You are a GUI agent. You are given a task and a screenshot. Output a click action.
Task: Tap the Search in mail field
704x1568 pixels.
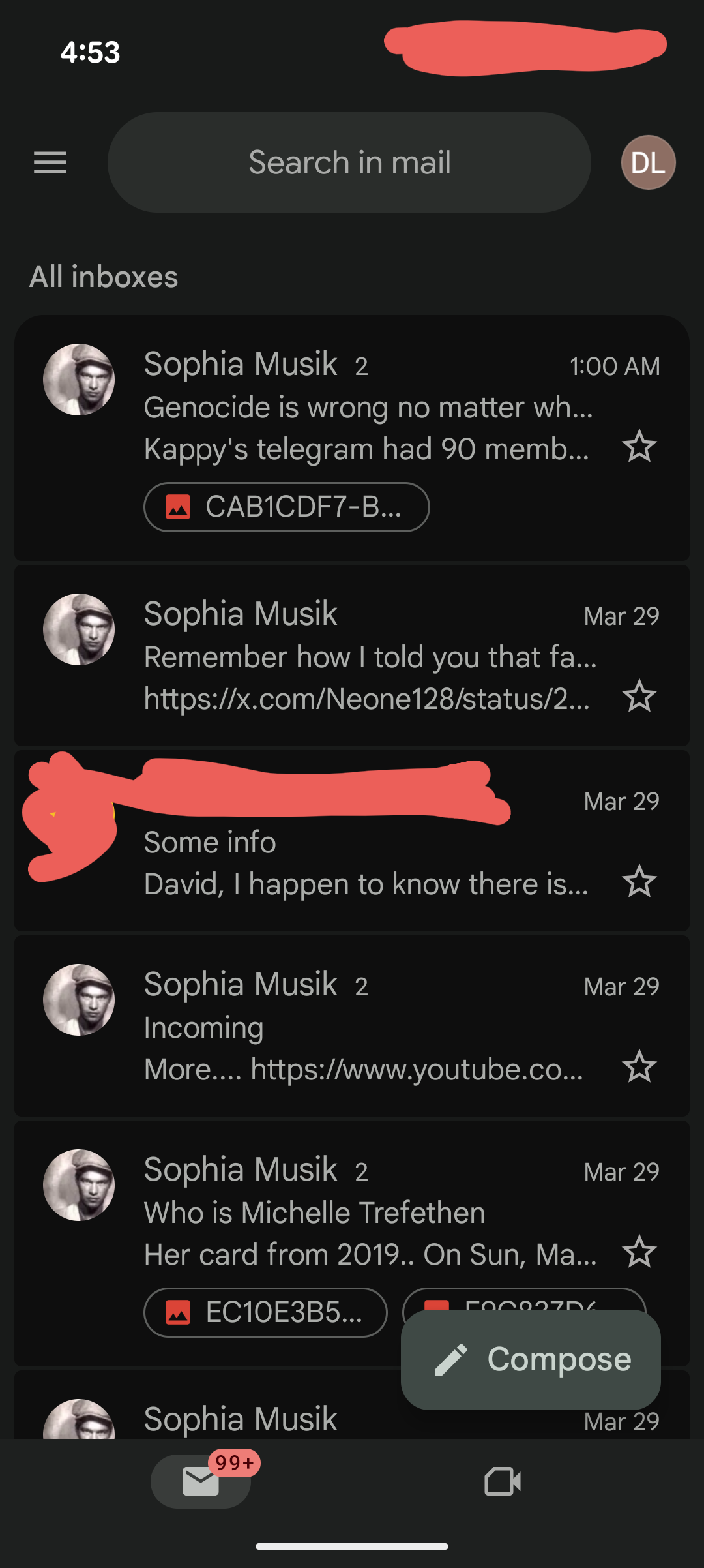click(349, 162)
